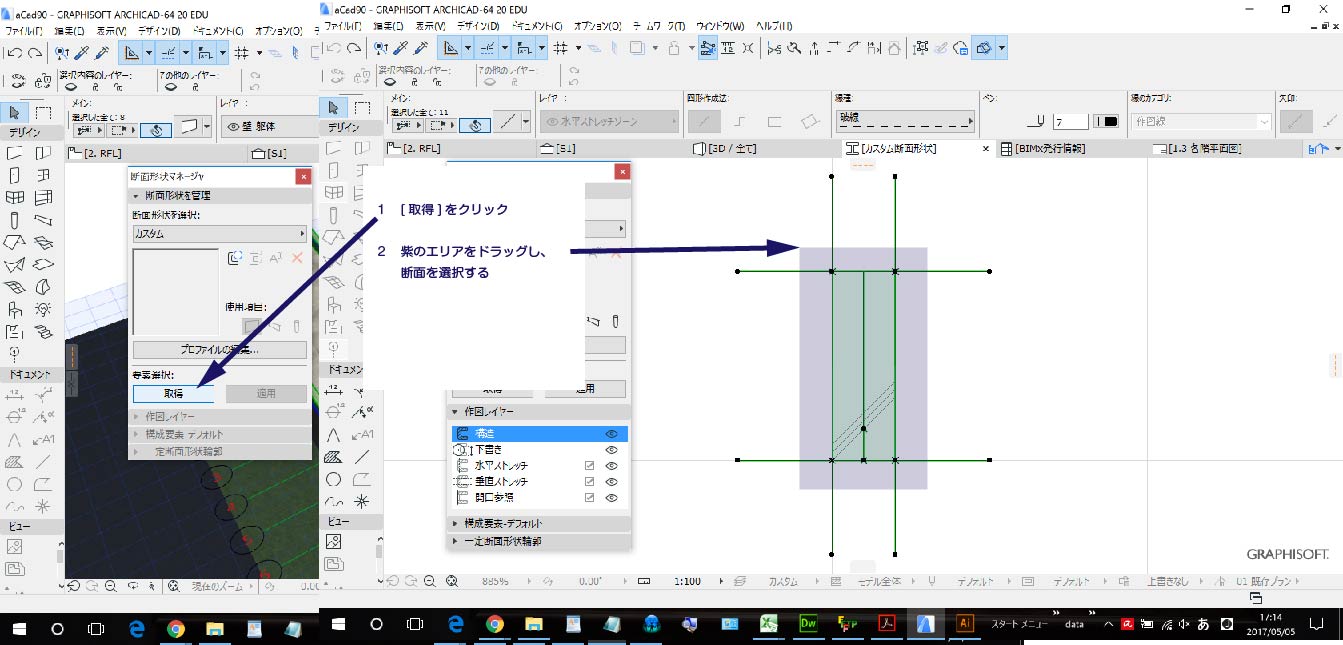Toggle the 開口参照 layer checkbox

[x=590, y=497]
